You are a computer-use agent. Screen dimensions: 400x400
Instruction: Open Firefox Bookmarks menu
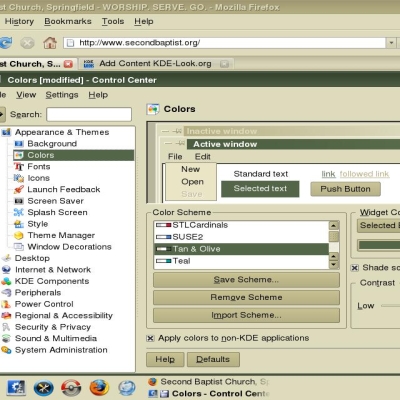(68, 21)
